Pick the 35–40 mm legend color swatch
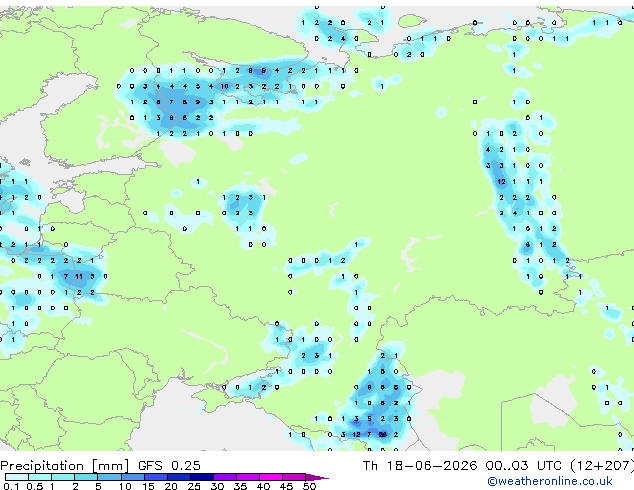The image size is (634, 490). 248,477
